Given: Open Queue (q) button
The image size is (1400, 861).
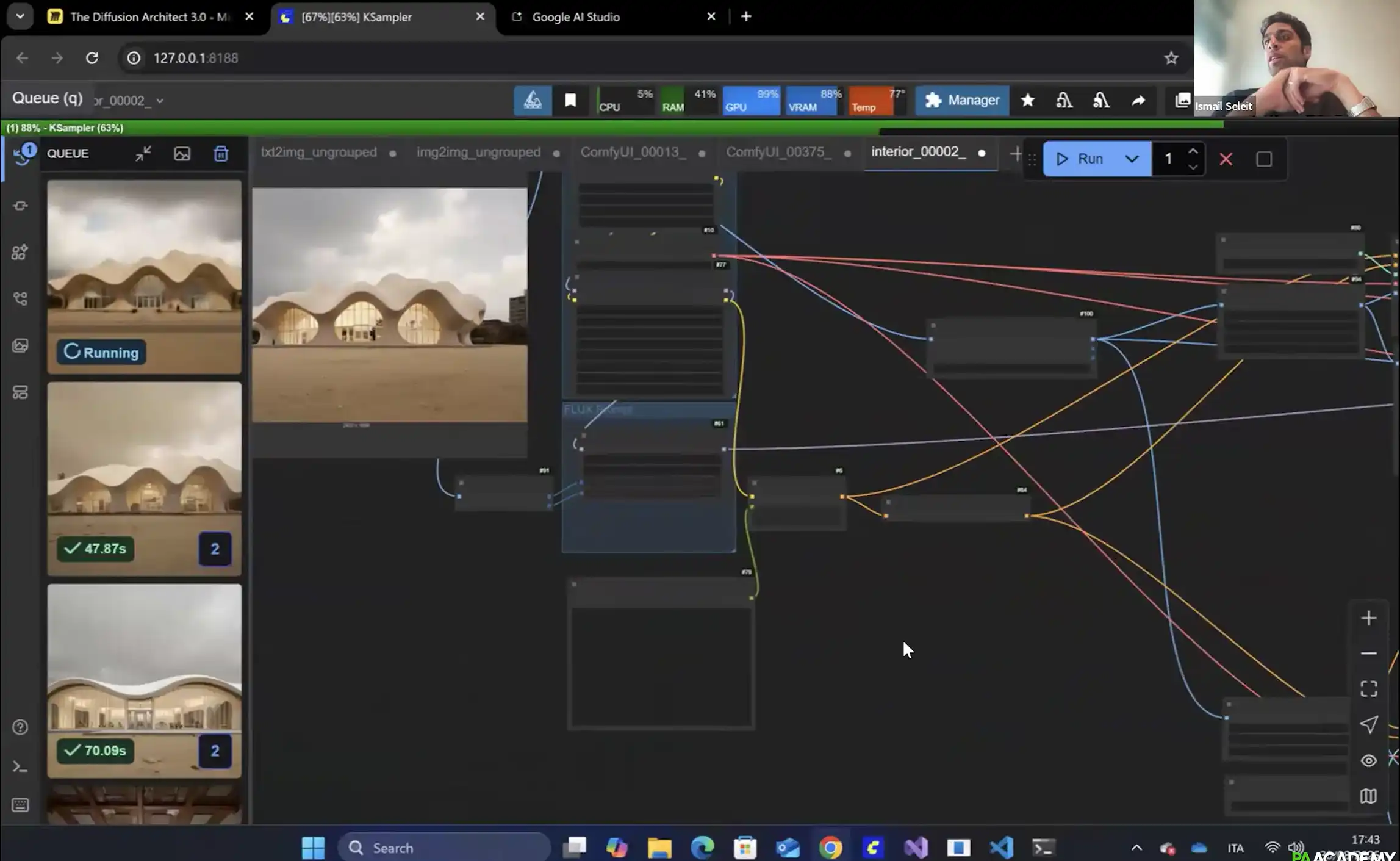Looking at the screenshot, I should (47, 98).
